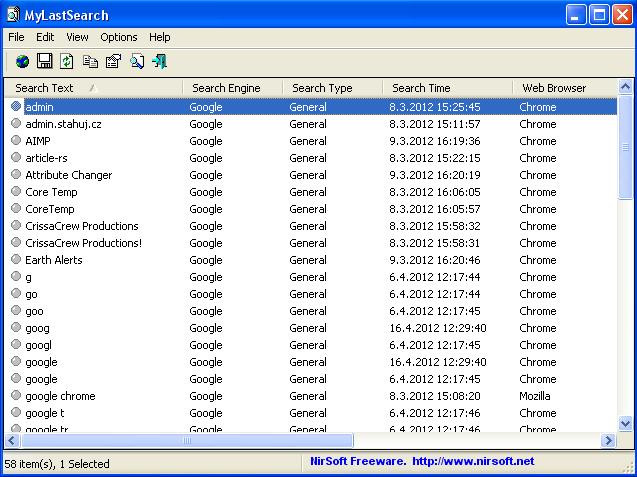Screen dimensions: 637x477
Task: Click the round icon beside the 'googl' row
Action: pyautogui.click(x=16, y=345)
